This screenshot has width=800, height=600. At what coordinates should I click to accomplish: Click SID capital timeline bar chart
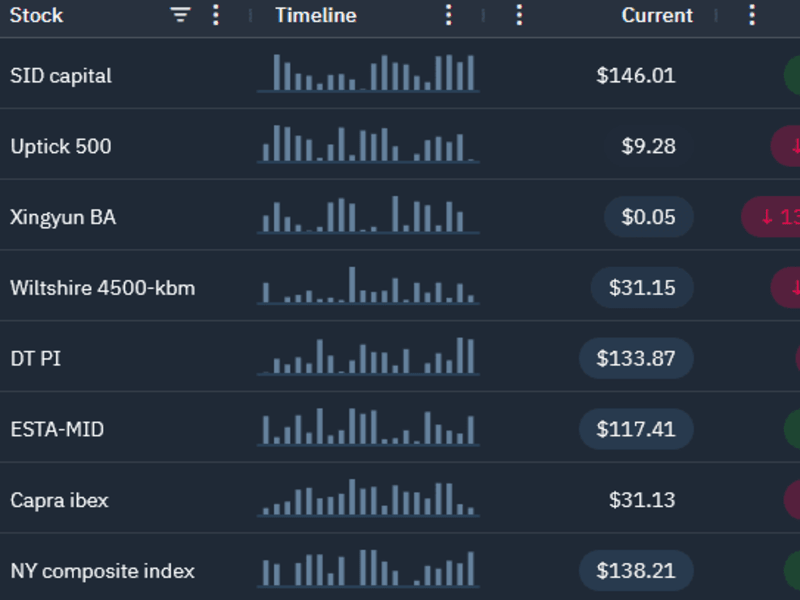click(x=368, y=73)
